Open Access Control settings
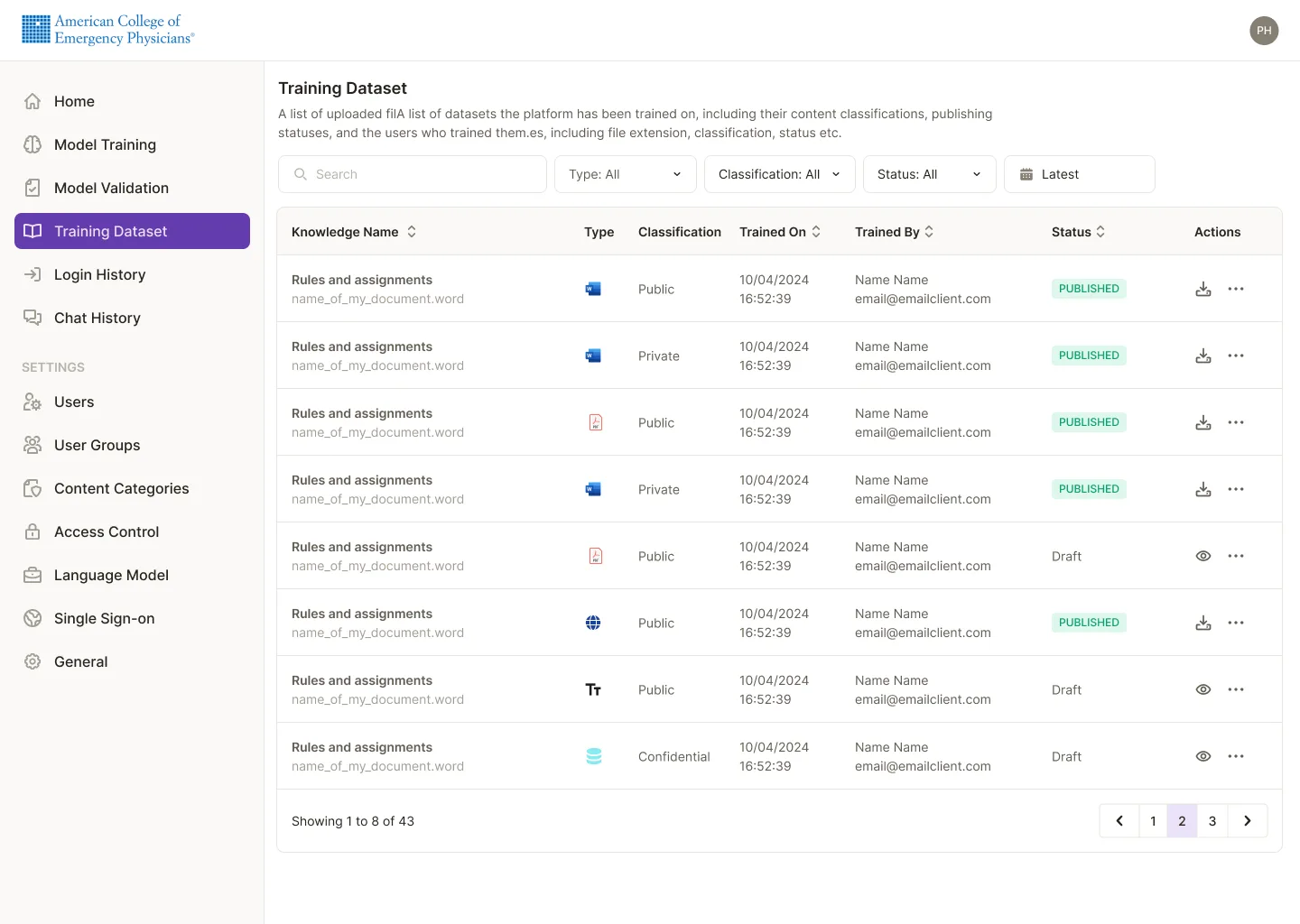The image size is (1300, 924). click(132, 531)
